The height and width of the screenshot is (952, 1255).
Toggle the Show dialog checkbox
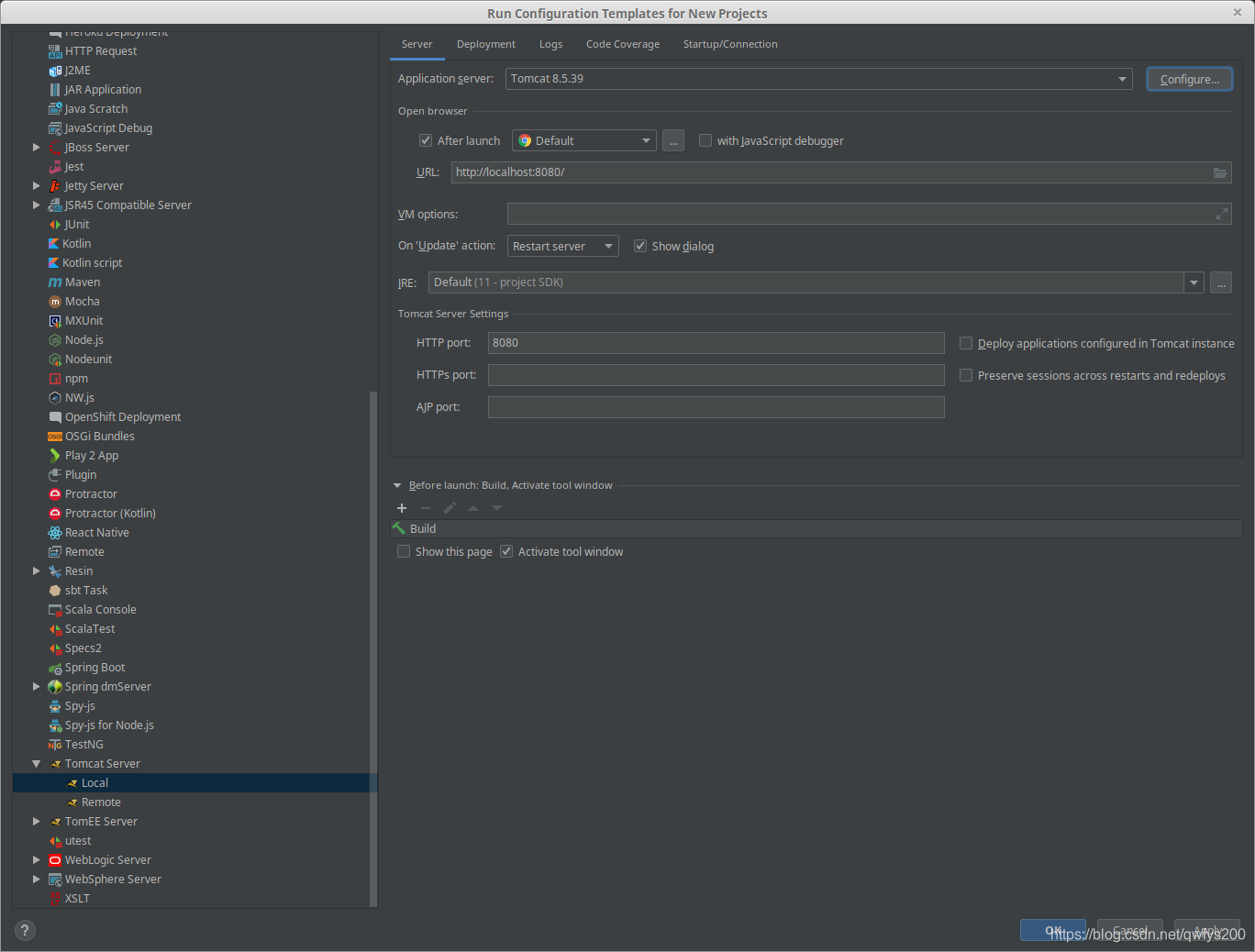tap(640, 246)
